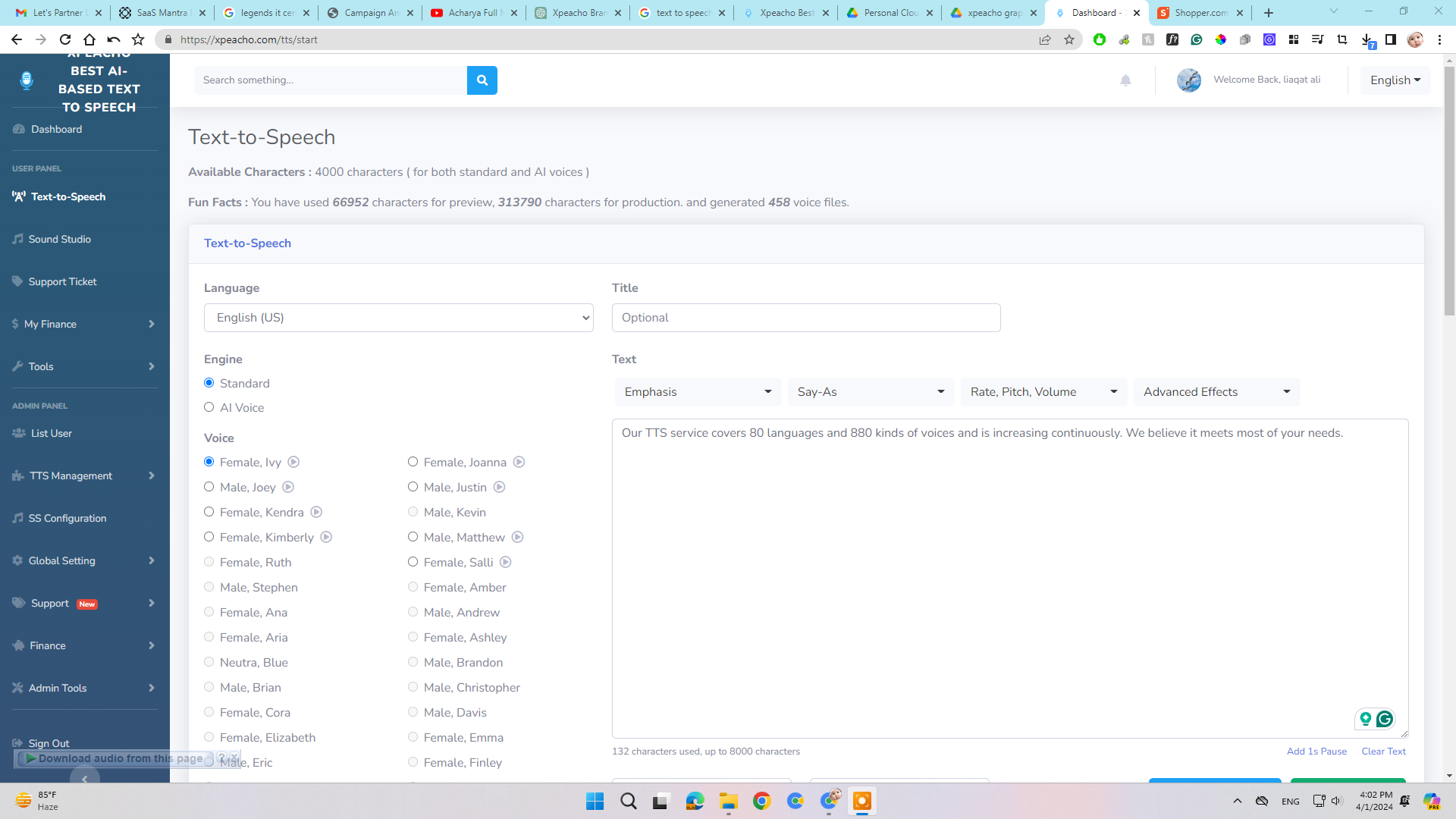
Task: Click the Clear Text link
Action: click(x=1383, y=752)
